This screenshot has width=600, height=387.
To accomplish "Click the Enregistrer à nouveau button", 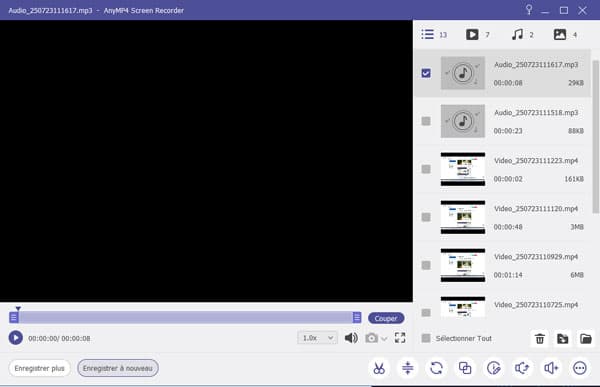I will point(118,368).
